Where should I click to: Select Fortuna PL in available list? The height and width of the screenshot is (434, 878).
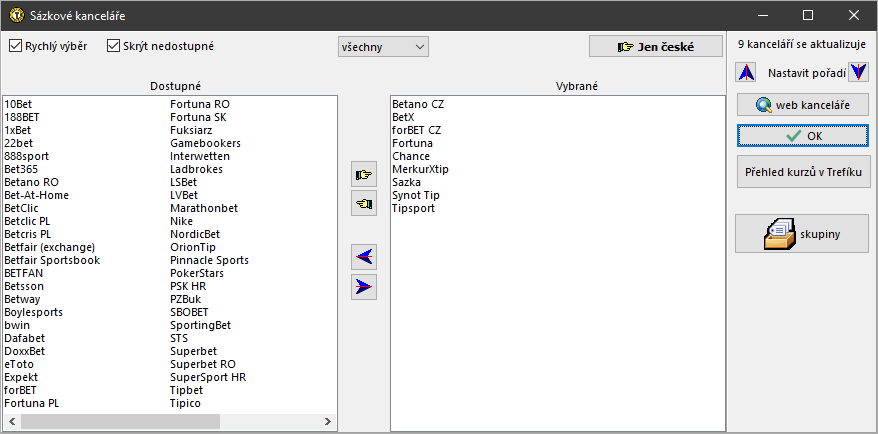[32, 403]
